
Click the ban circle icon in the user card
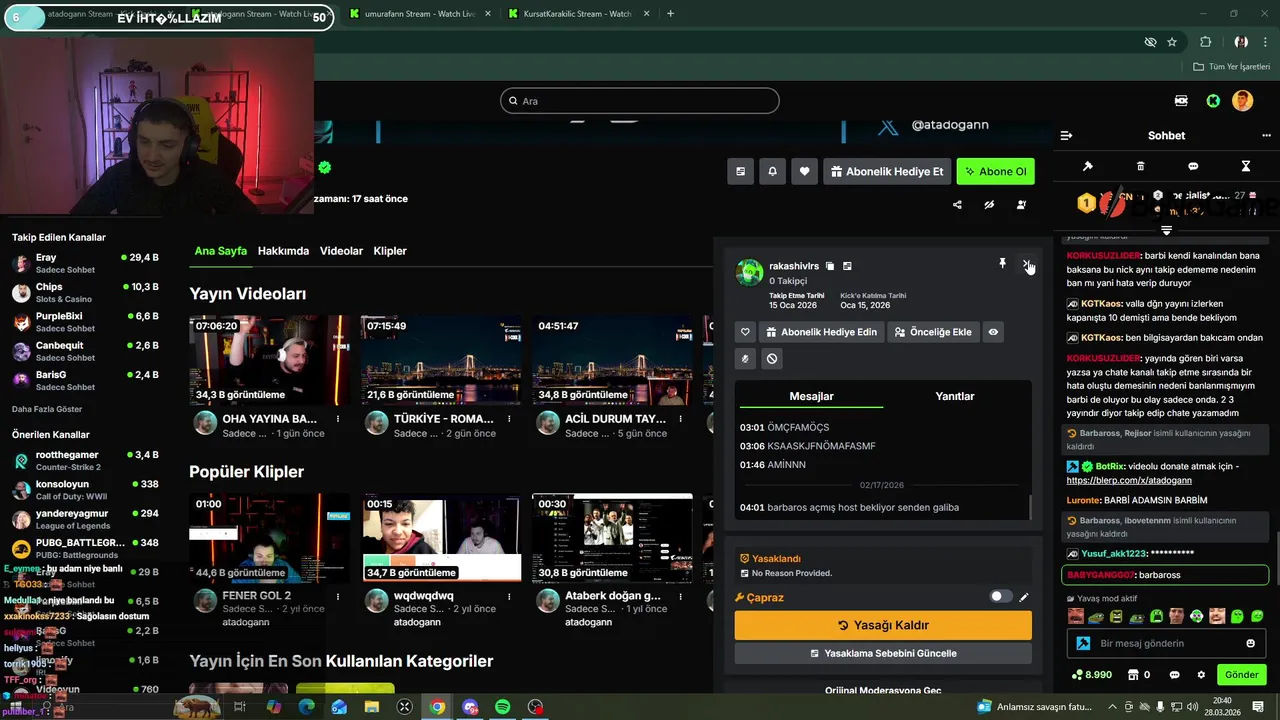point(772,358)
